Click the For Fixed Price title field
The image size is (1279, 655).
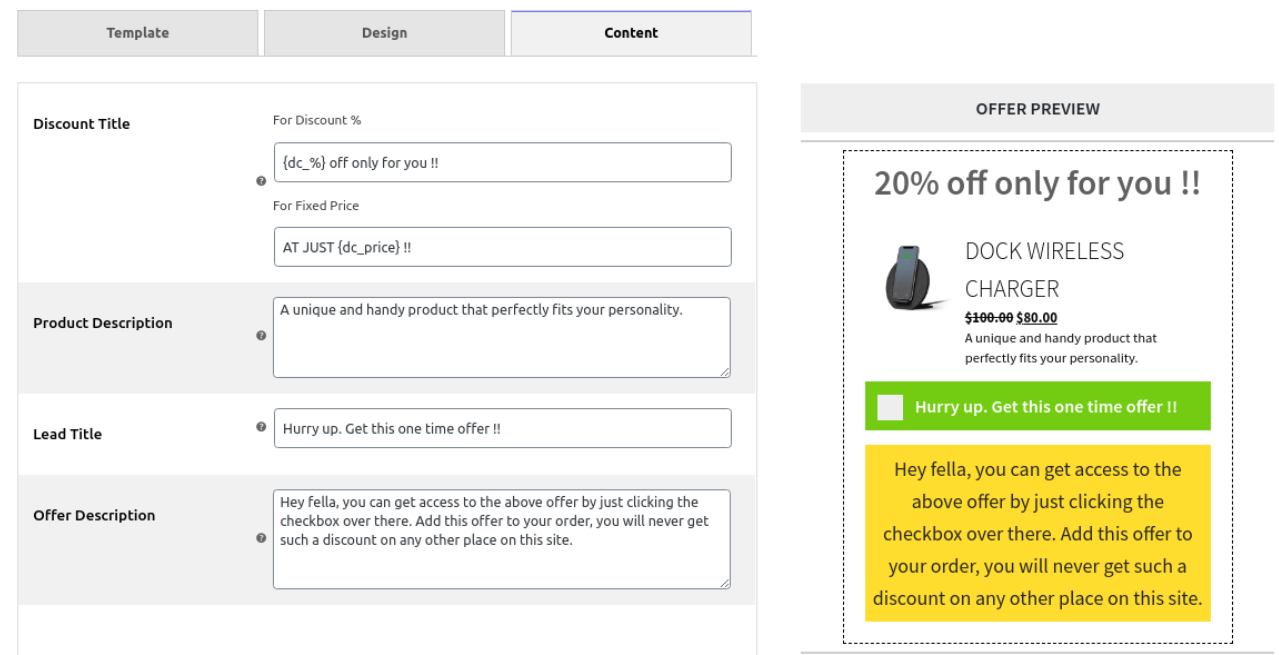502,247
